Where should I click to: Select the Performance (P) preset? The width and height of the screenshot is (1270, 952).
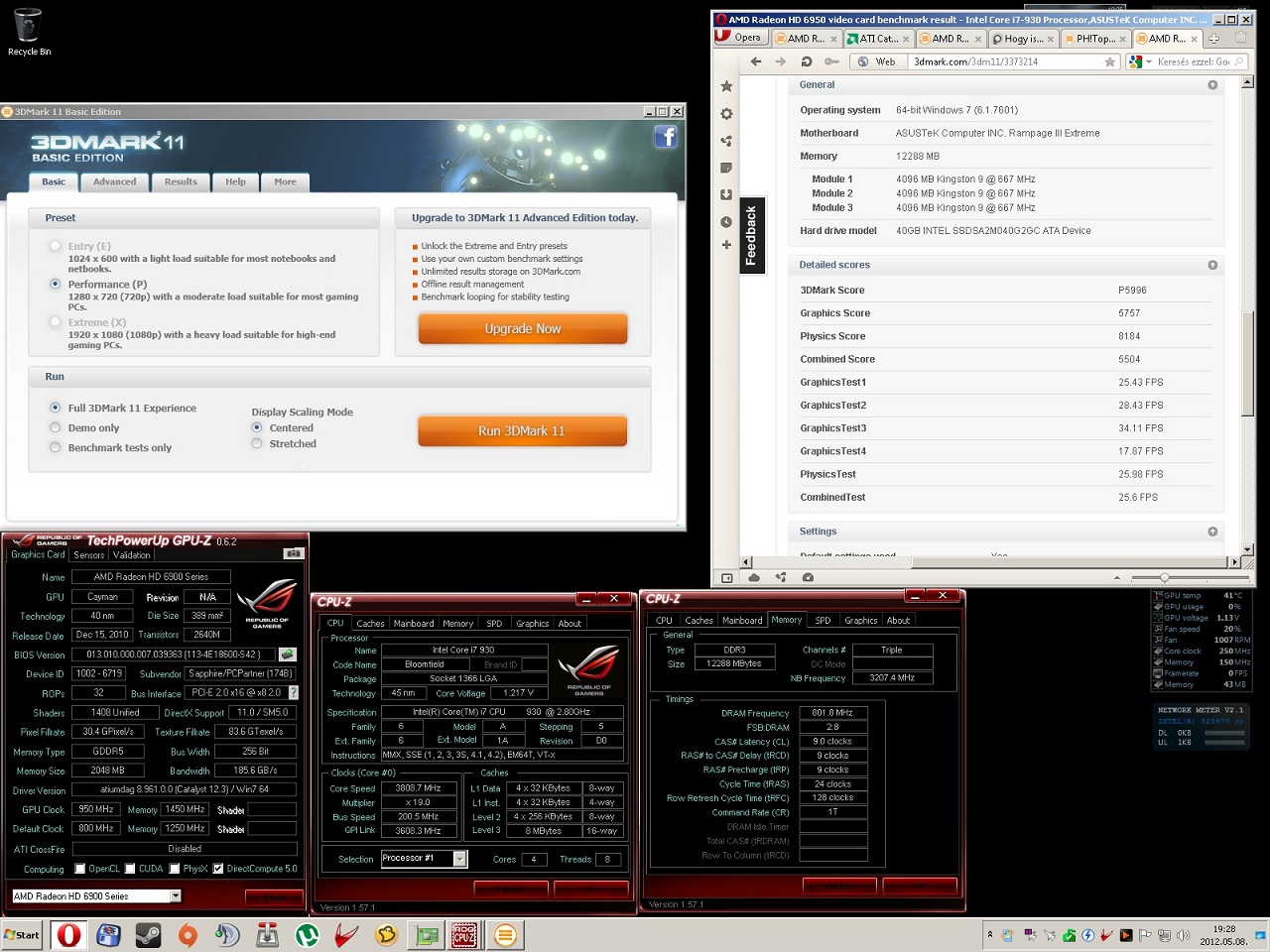coord(56,284)
